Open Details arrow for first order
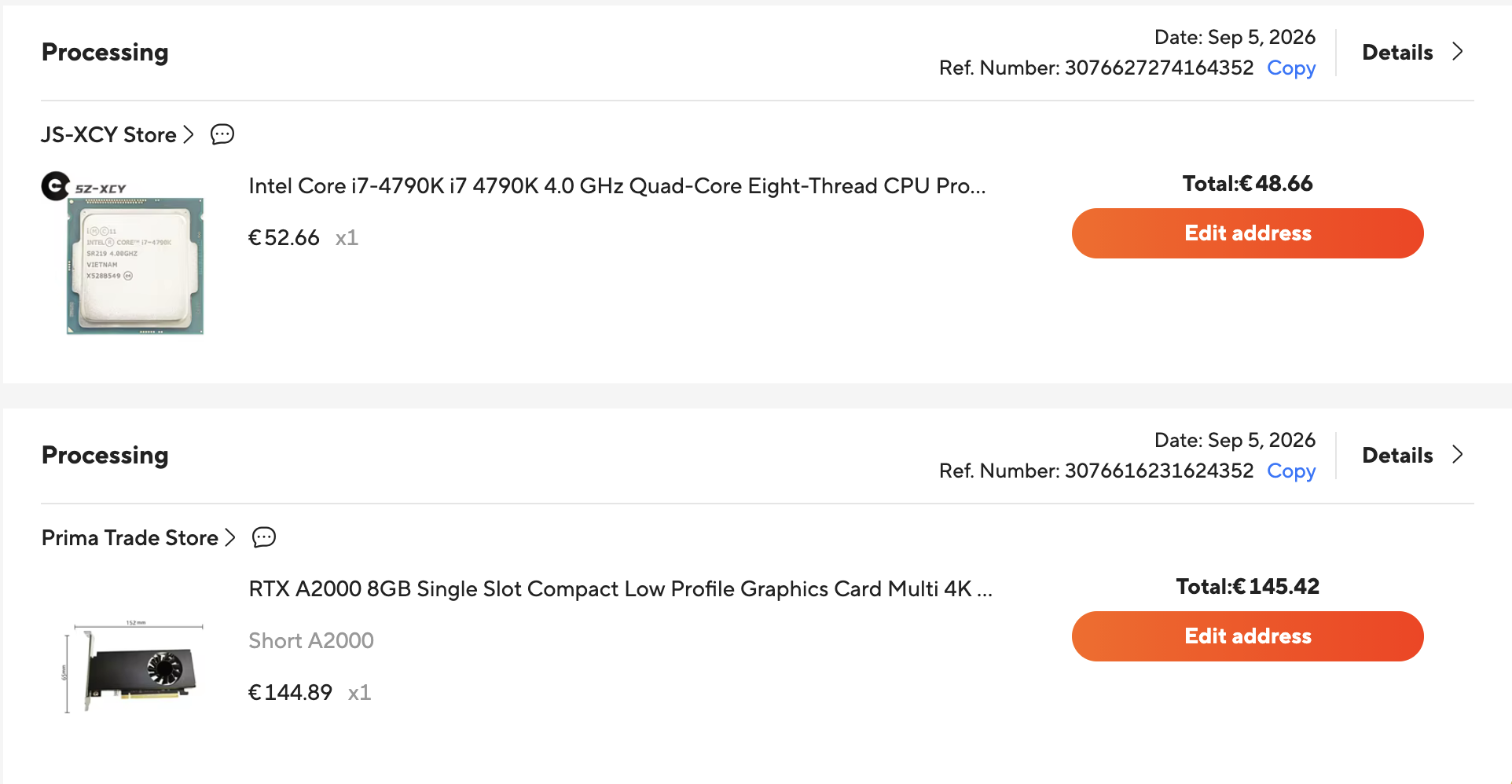This screenshot has height=784, width=1512. point(1458,52)
